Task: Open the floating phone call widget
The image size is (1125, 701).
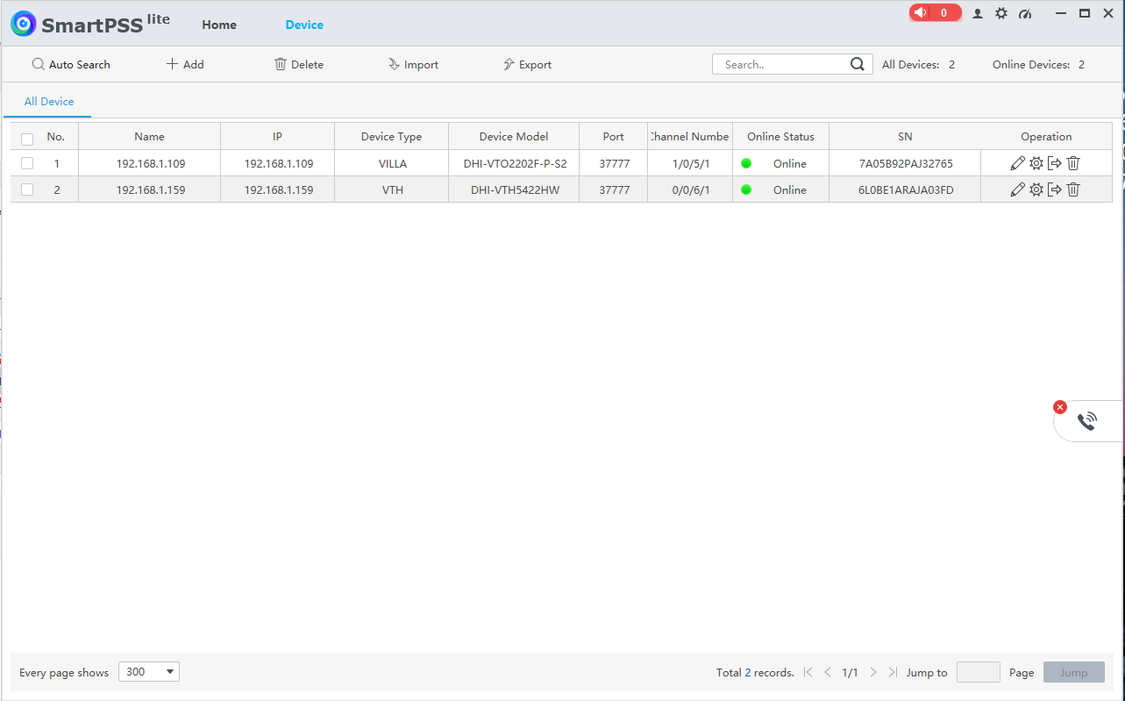Action: point(1087,421)
